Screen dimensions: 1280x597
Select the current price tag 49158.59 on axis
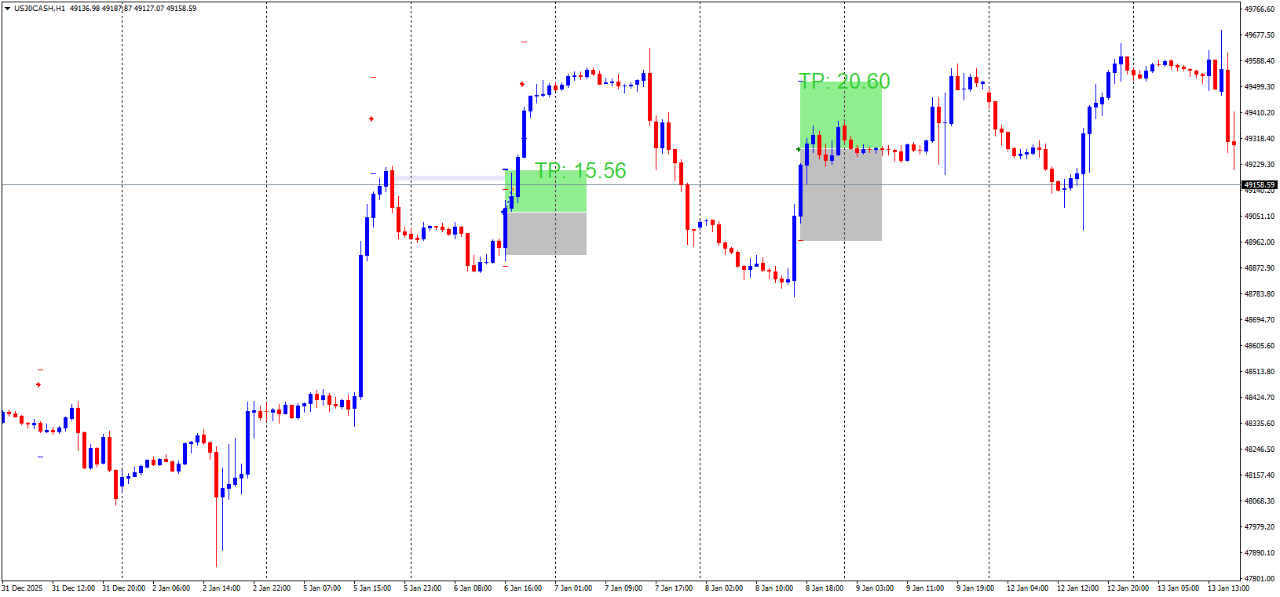1258,185
